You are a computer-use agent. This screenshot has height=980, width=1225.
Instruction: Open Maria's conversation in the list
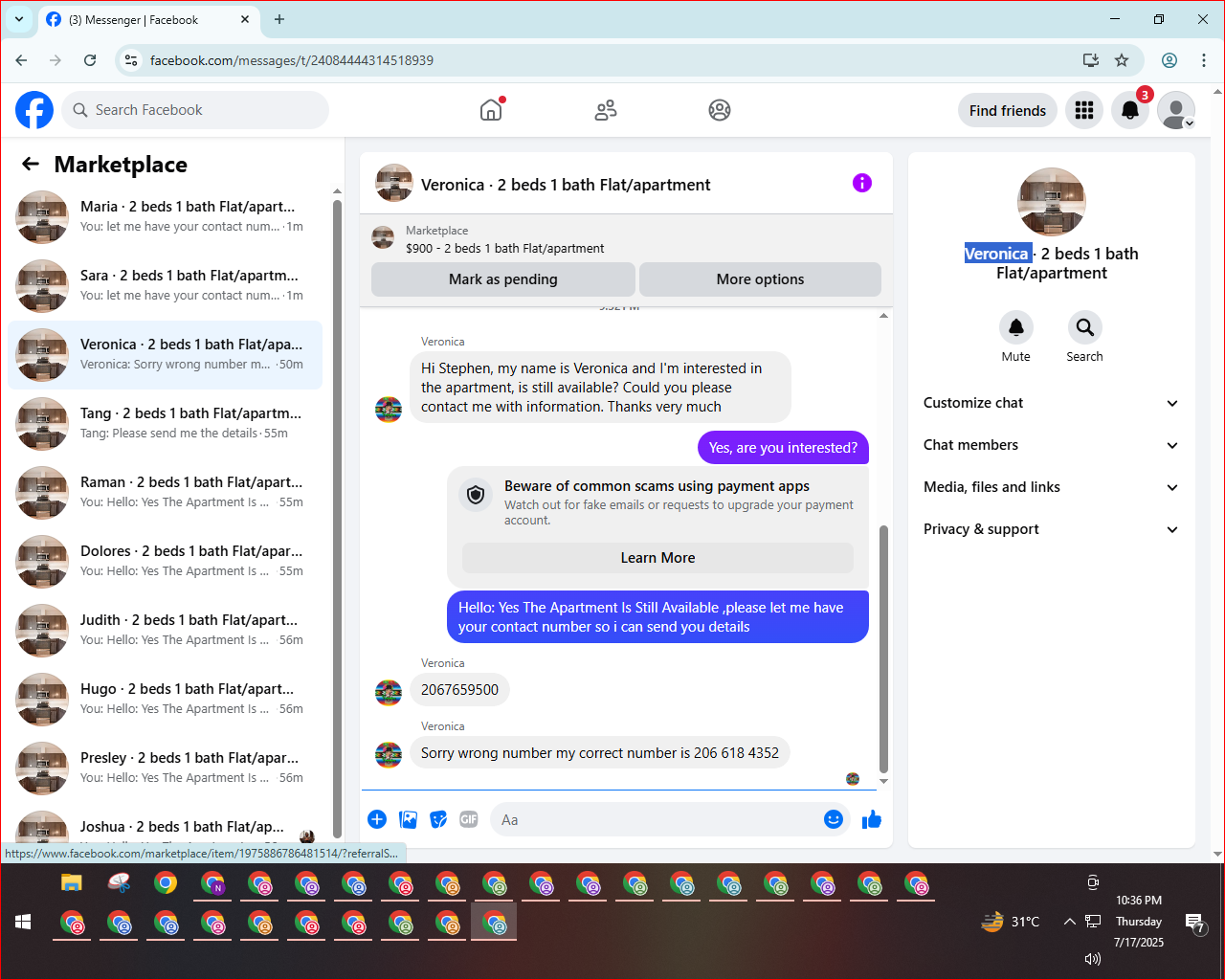(165, 217)
